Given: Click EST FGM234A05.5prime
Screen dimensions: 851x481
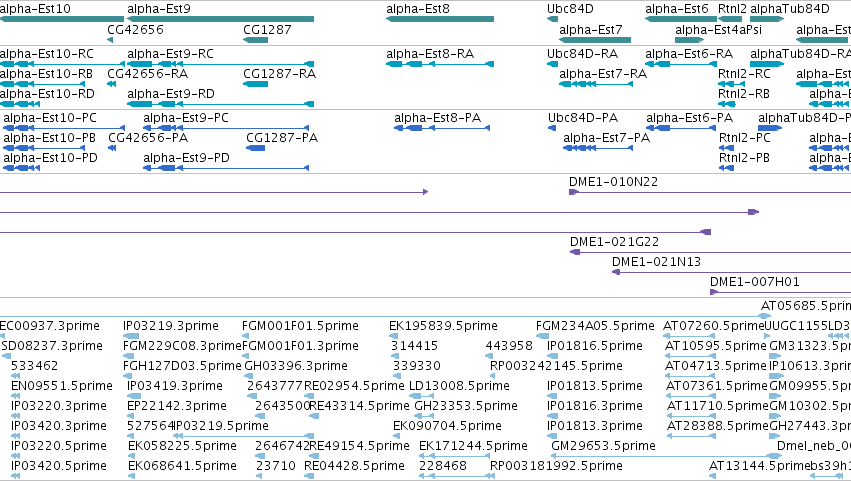Looking at the screenshot, I should pos(595,326).
